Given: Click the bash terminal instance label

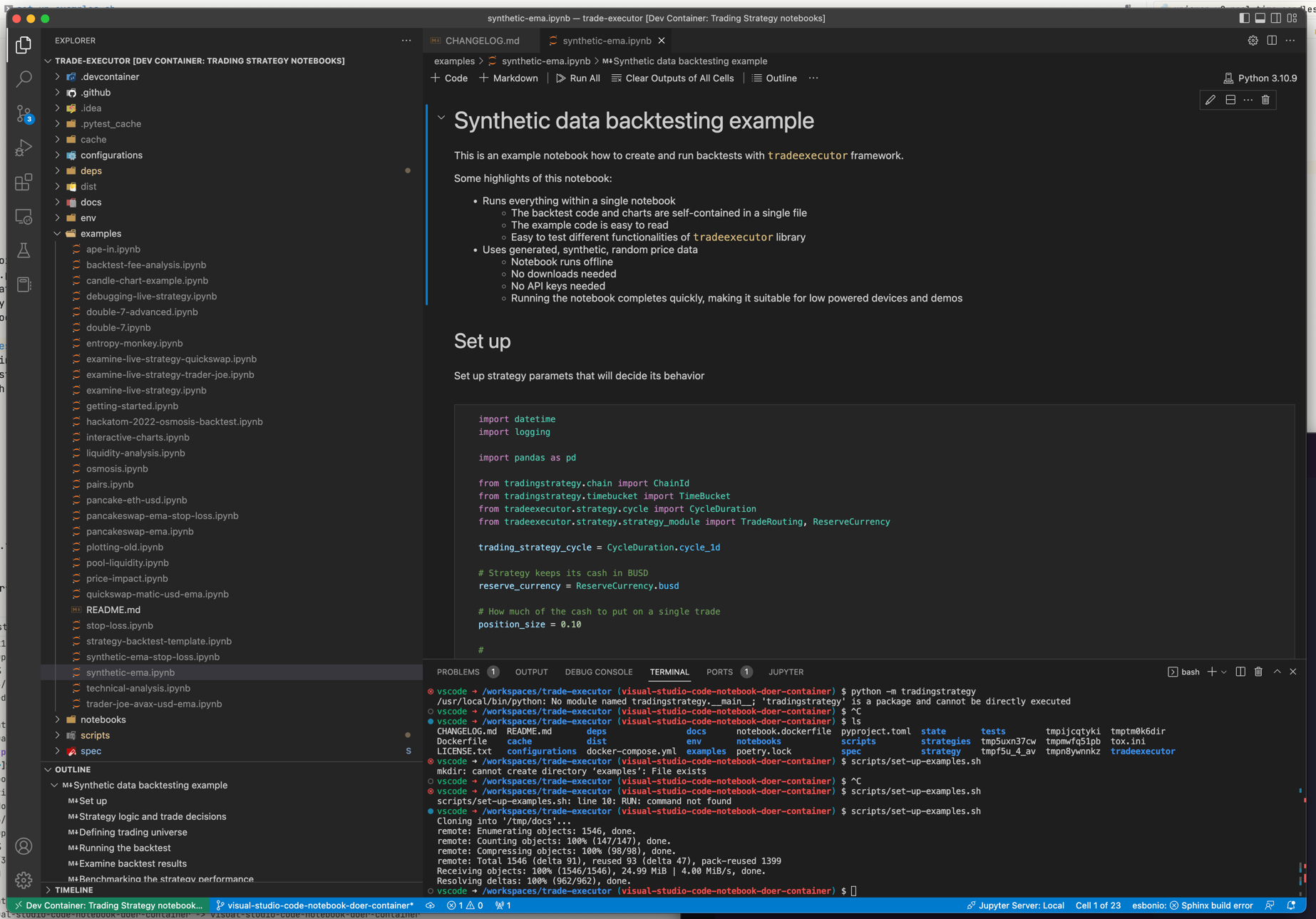Looking at the screenshot, I should (1183, 672).
